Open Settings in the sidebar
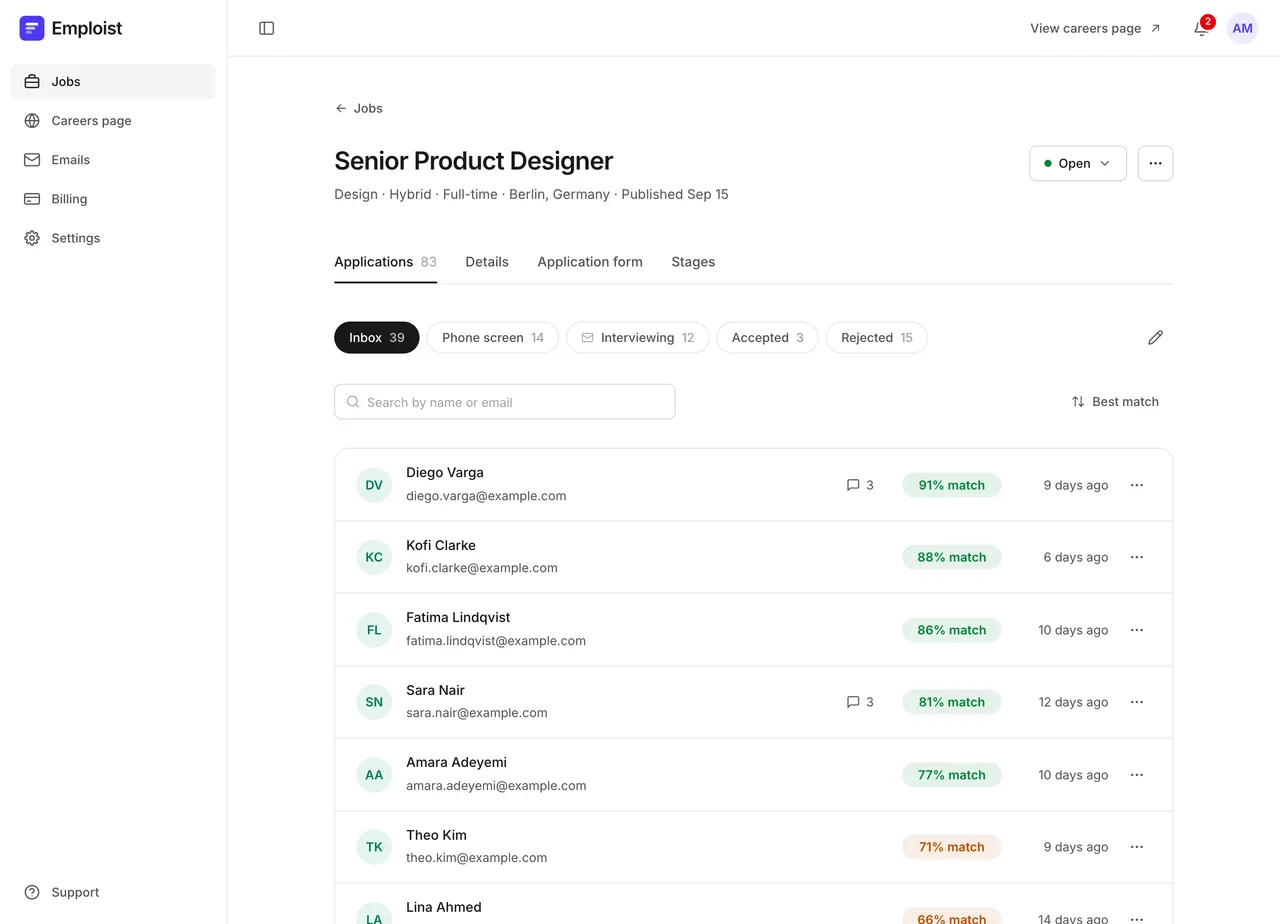1280x924 pixels. pos(113,238)
